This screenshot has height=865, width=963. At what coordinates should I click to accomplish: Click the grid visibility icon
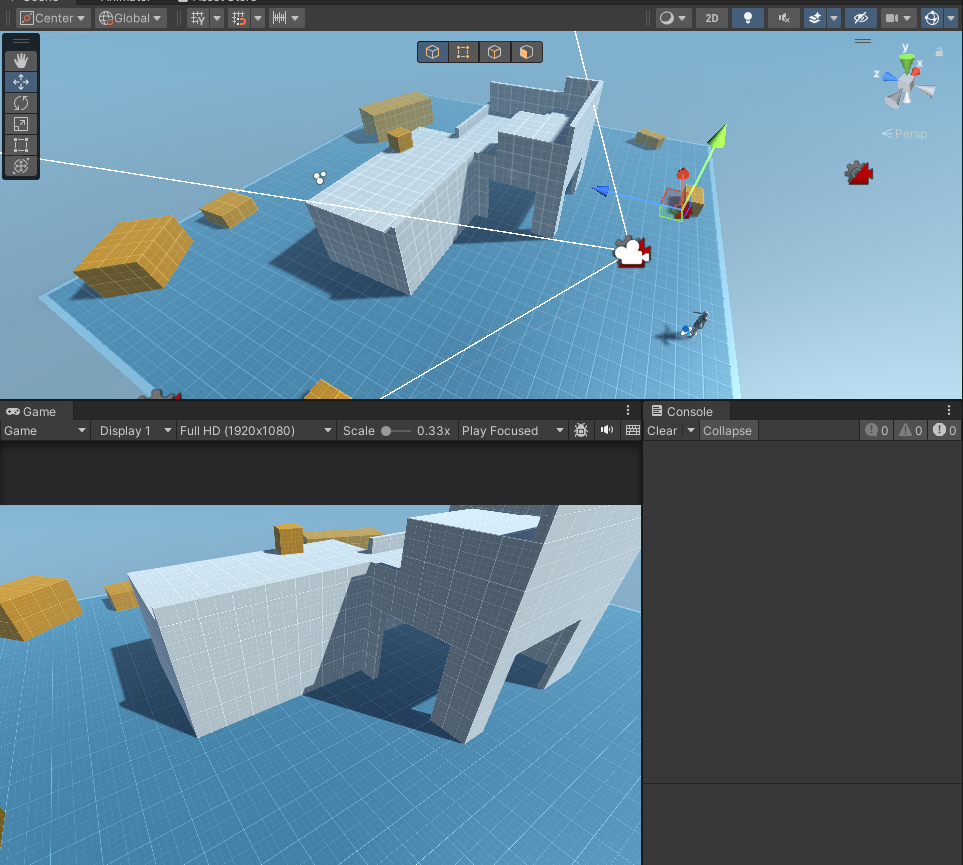(x=198, y=18)
